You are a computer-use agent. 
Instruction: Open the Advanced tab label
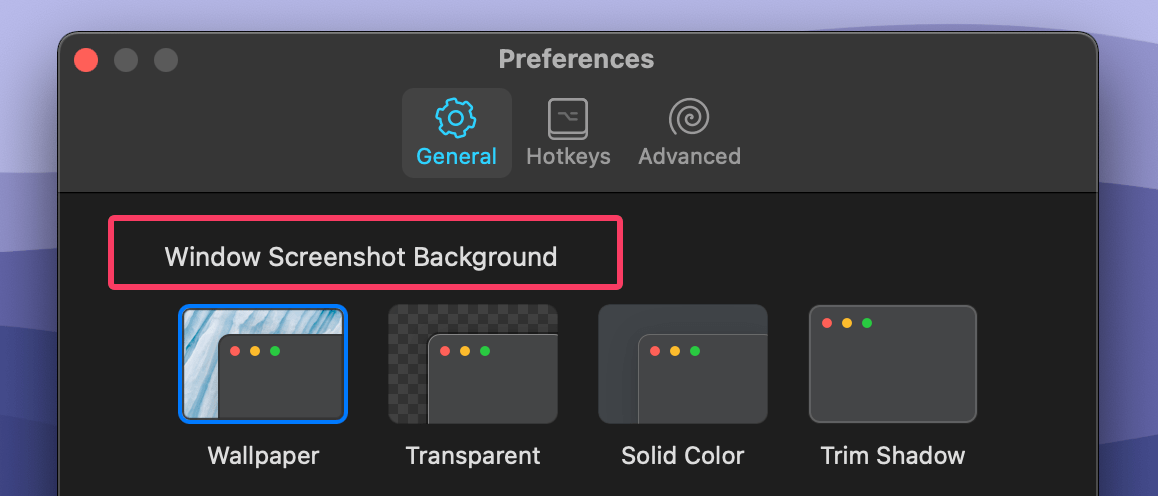click(689, 156)
